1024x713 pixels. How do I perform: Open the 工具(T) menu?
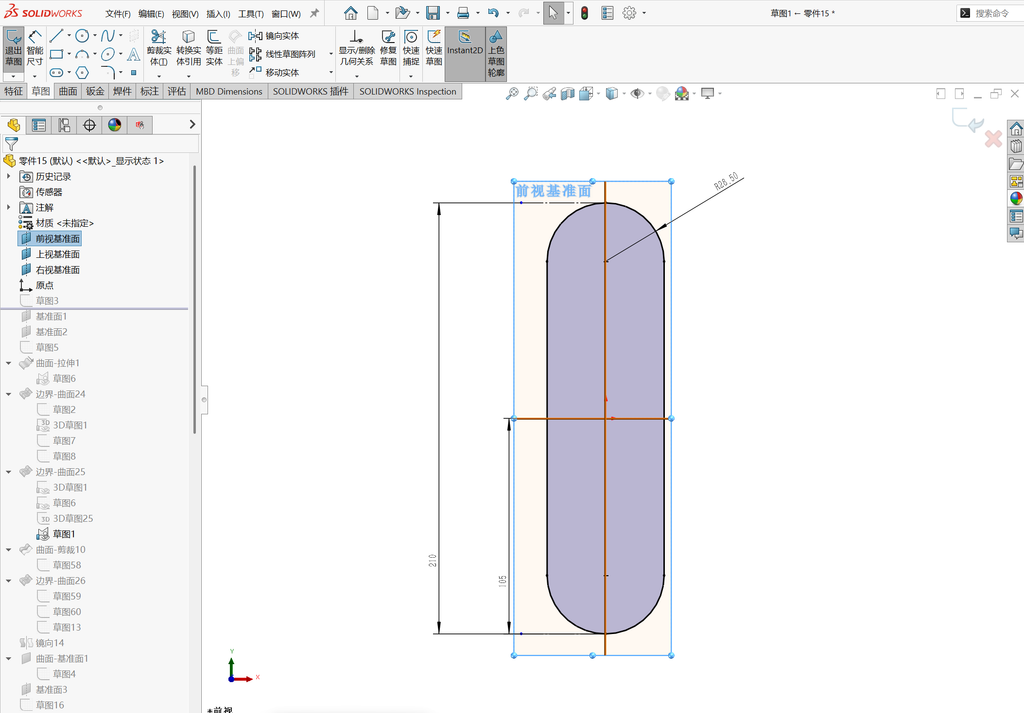(251, 13)
